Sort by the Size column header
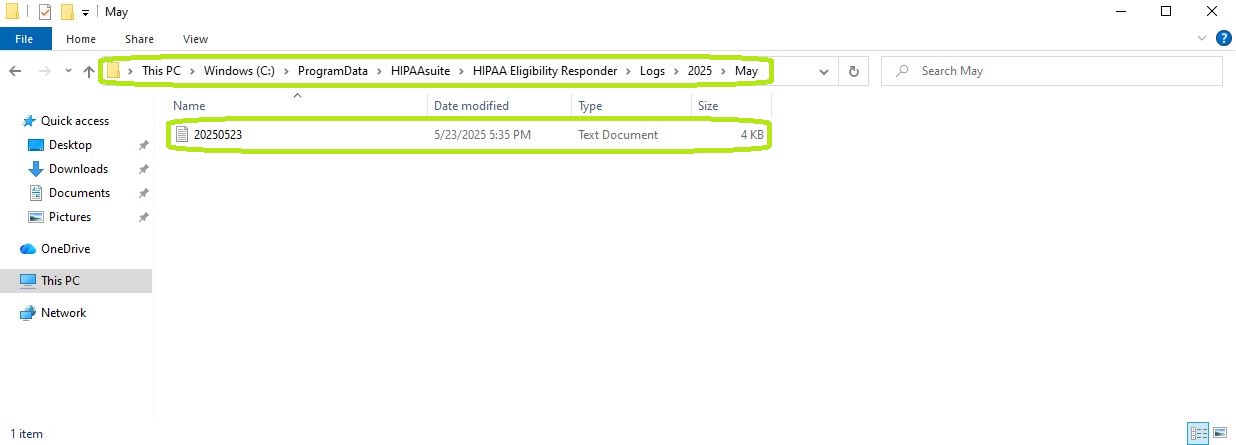This screenshot has width=1236, height=445. click(731, 105)
